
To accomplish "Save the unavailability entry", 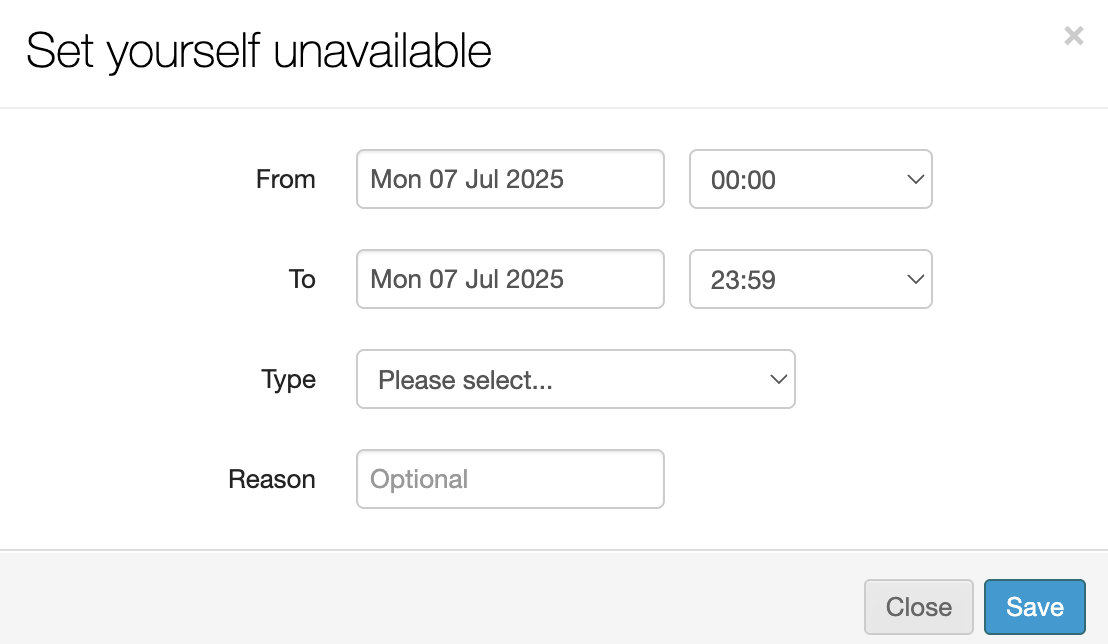I will click(x=1034, y=607).
